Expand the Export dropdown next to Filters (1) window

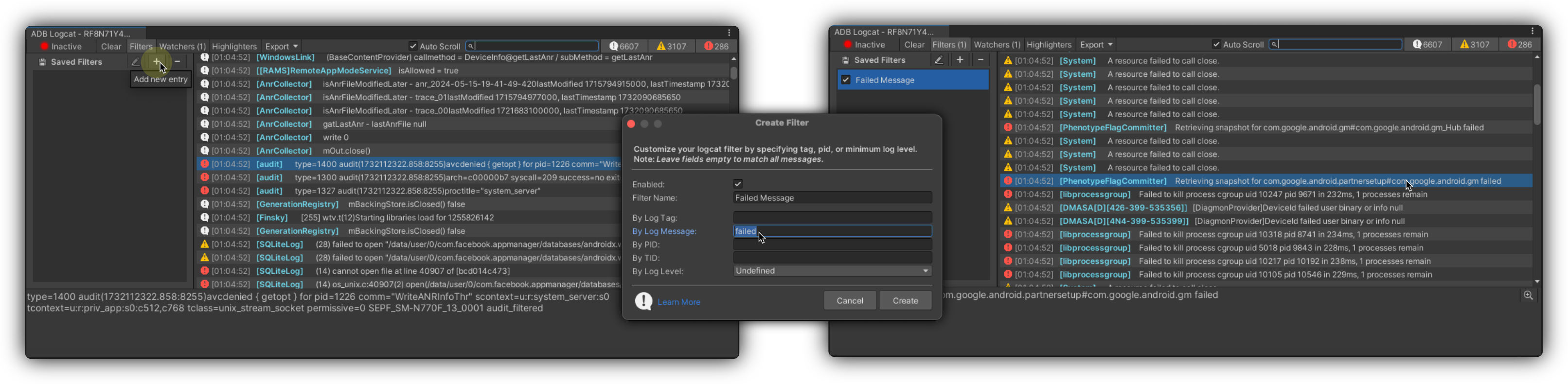point(1096,44)
